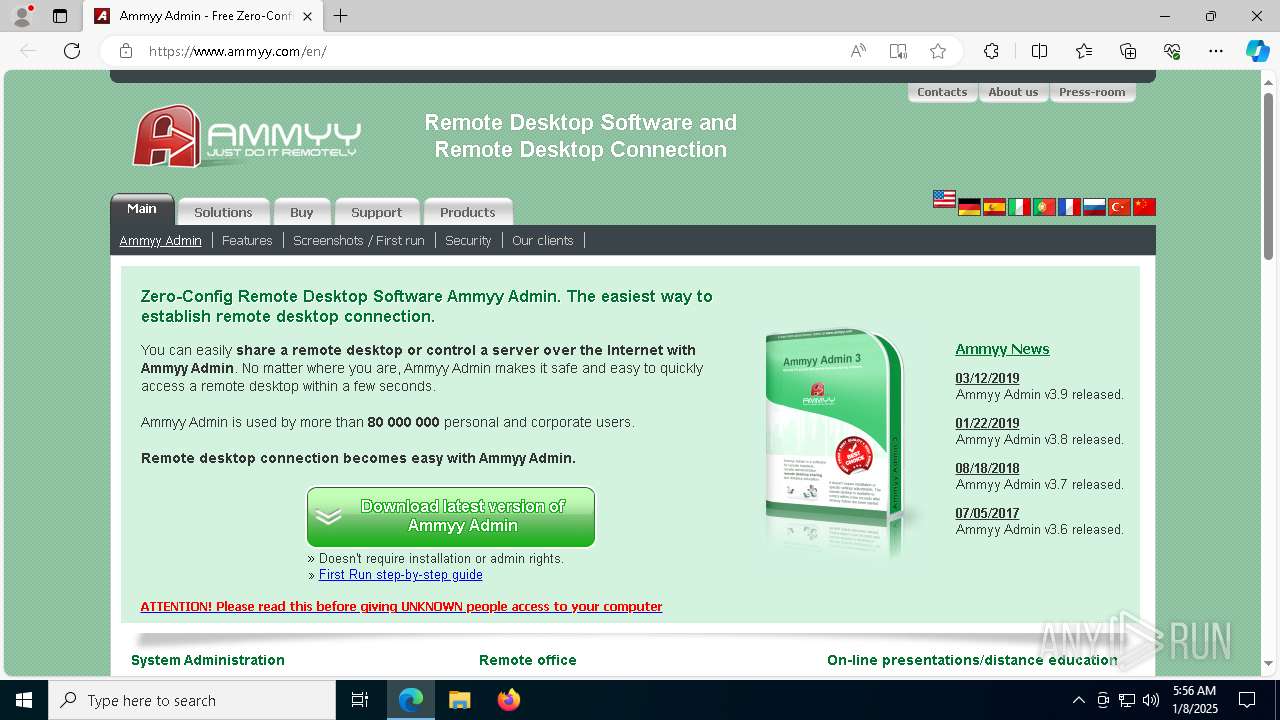Screen dimensions: 1280x720
Task: View site information lock icon
Action: 126,51
